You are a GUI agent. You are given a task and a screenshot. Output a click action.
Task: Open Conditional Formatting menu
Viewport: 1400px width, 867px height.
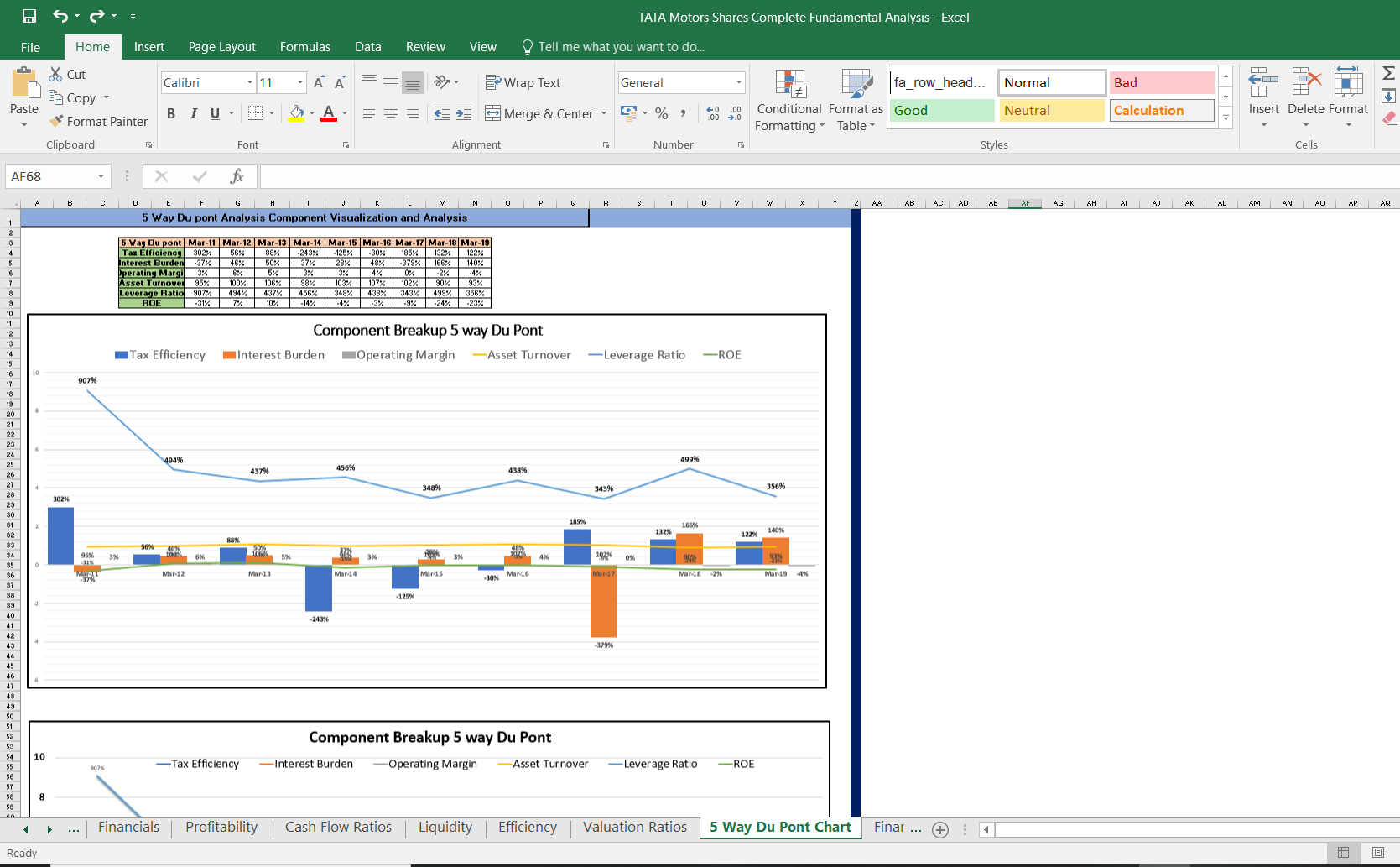tap(788, 101)
